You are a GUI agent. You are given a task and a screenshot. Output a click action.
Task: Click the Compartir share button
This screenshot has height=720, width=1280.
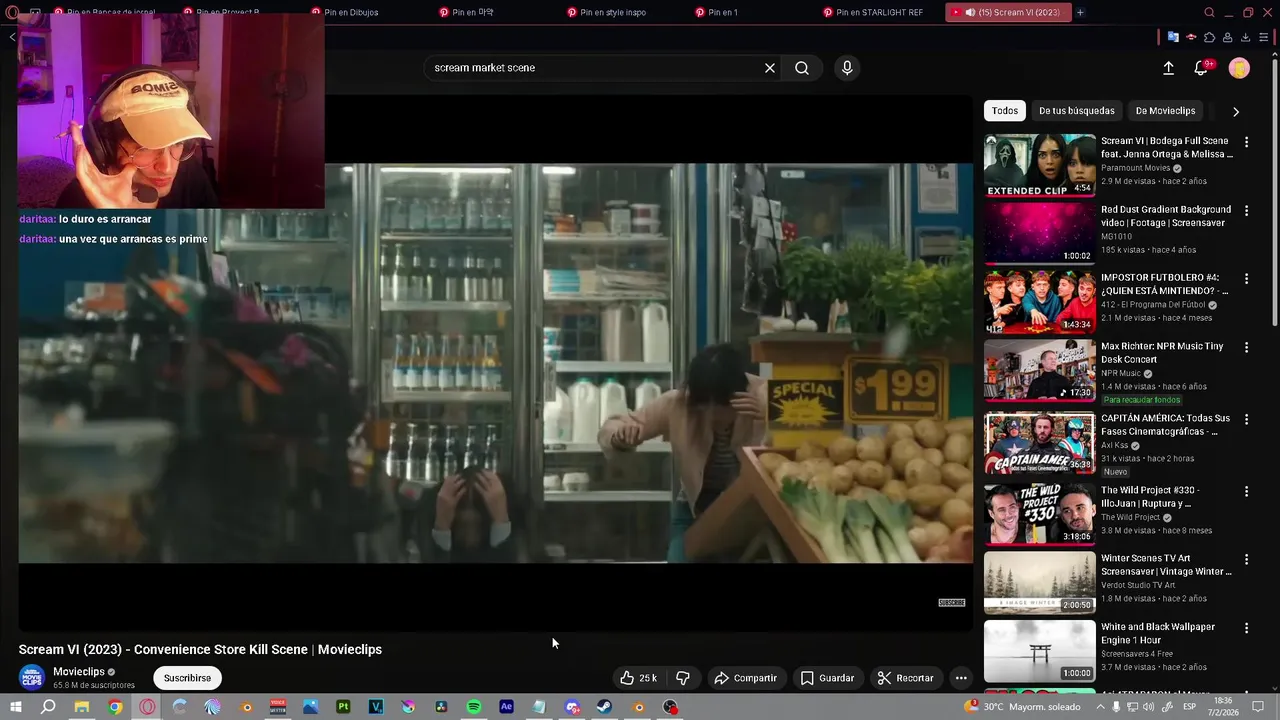745,678
